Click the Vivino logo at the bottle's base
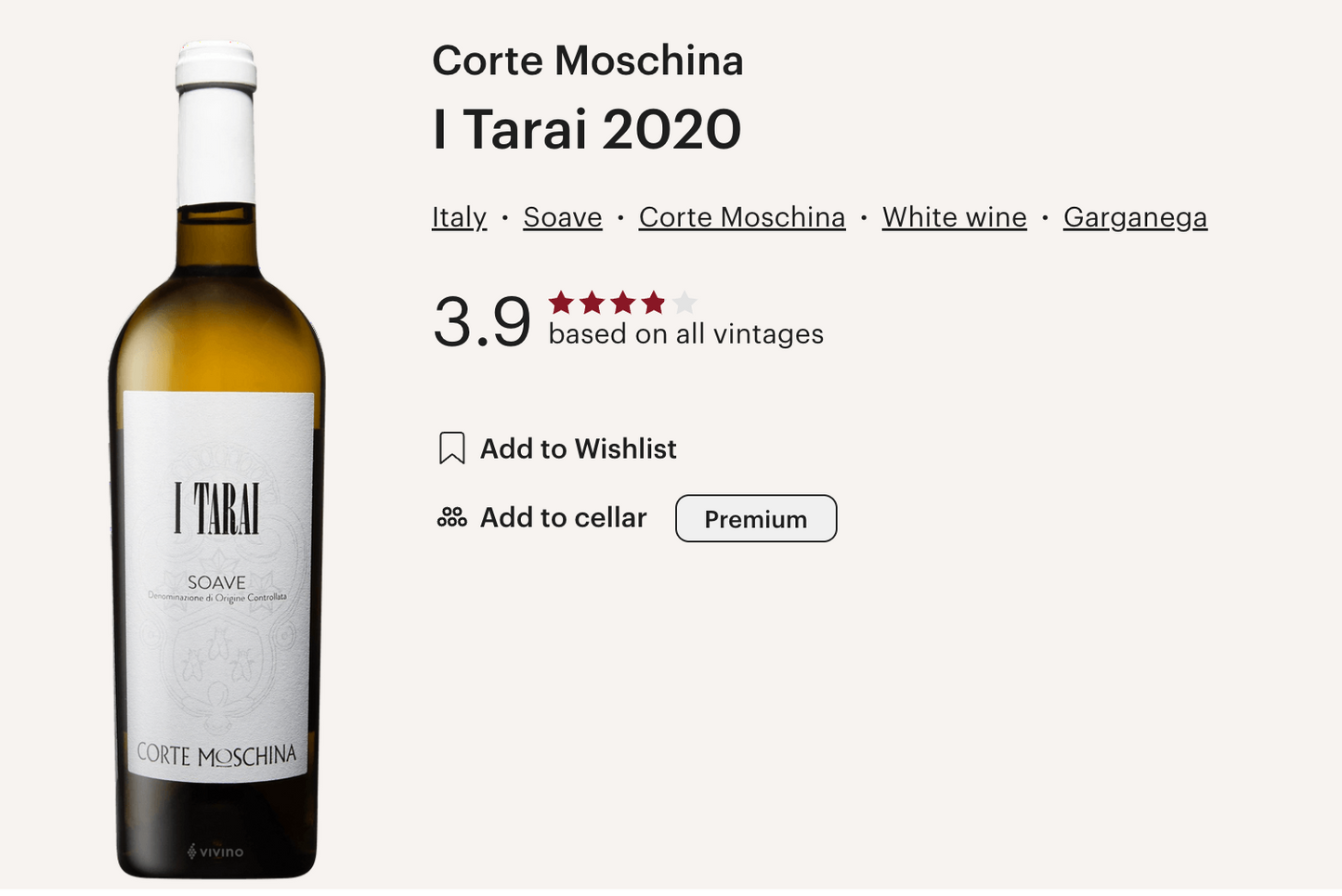Image resolution: width=1342 pixels, height=896 pixels. tap(215, 851)
